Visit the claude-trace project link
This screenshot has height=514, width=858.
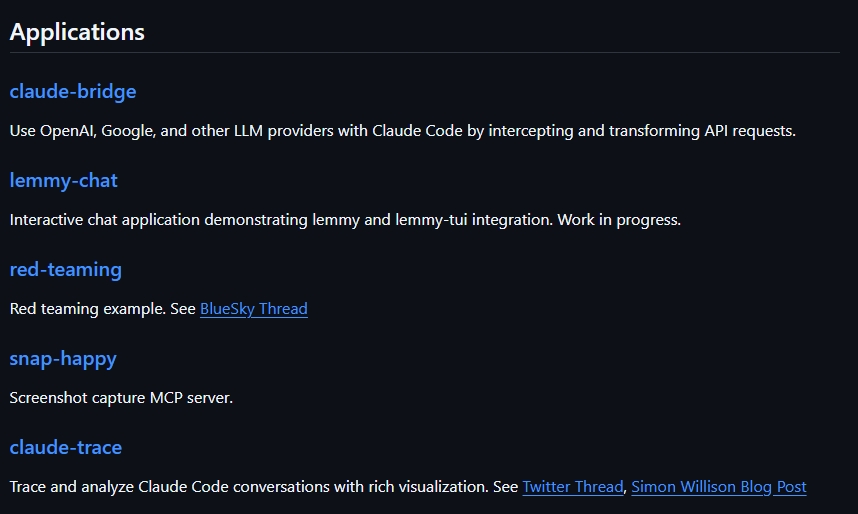(66, 447)
